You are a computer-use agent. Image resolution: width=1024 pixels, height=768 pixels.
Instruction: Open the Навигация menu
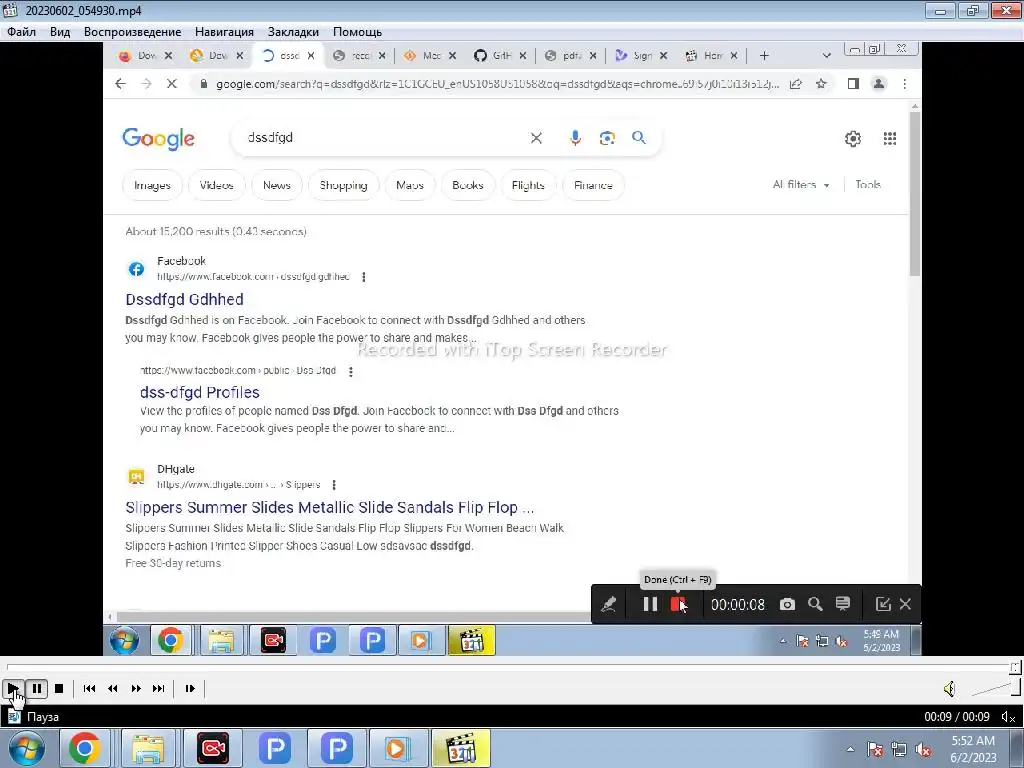(224, 31)
